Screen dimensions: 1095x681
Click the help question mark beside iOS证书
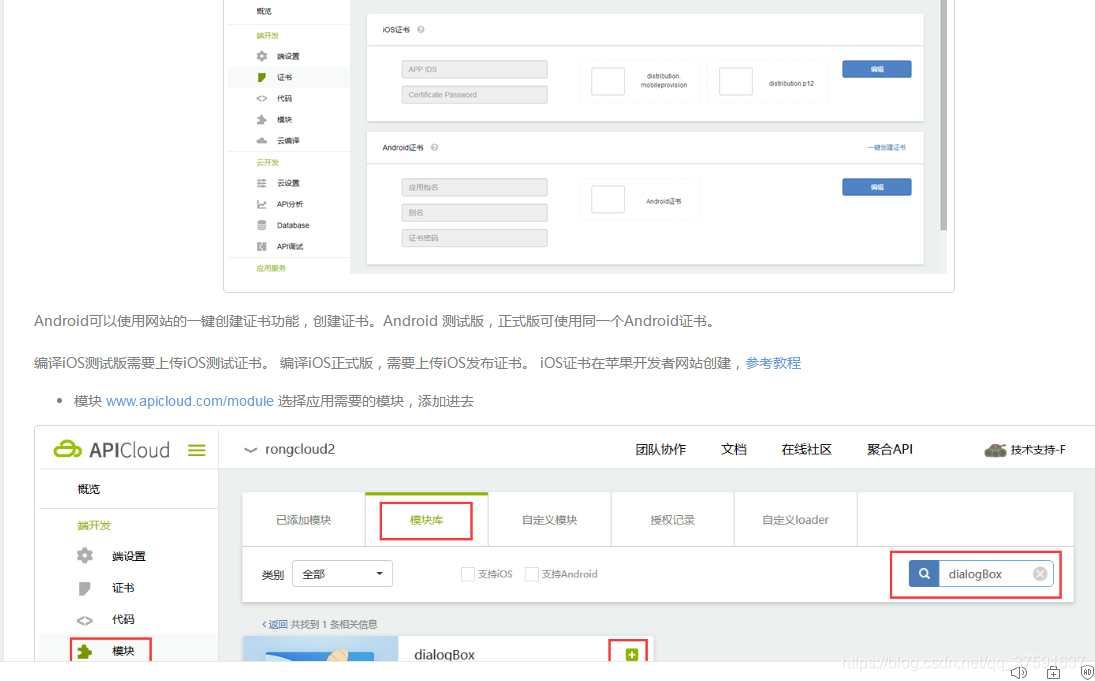[x=420, y=29]
